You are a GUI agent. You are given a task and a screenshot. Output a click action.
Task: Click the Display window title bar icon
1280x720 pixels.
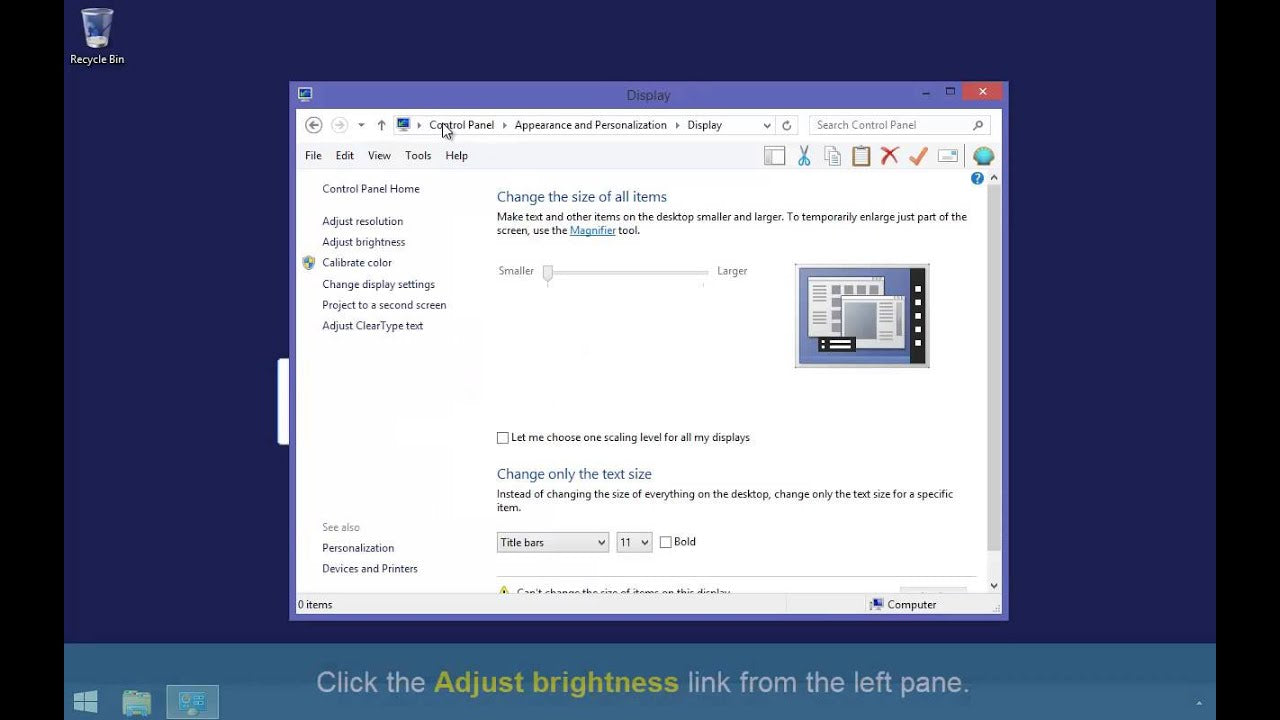pyautogui.click(x=305, y=94)
